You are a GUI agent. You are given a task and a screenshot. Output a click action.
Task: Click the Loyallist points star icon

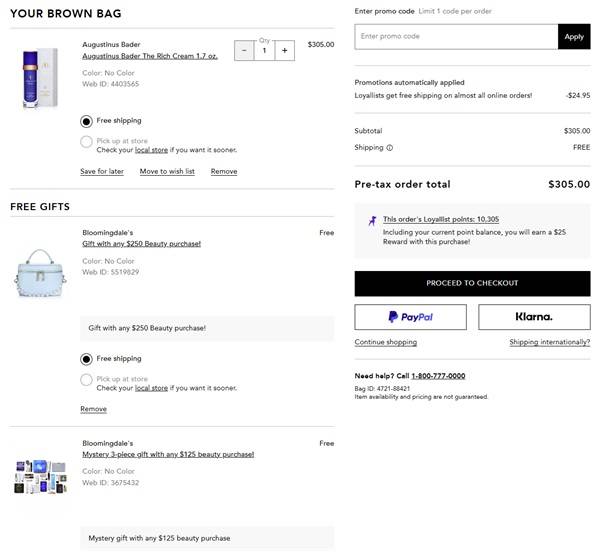(372, 220)
